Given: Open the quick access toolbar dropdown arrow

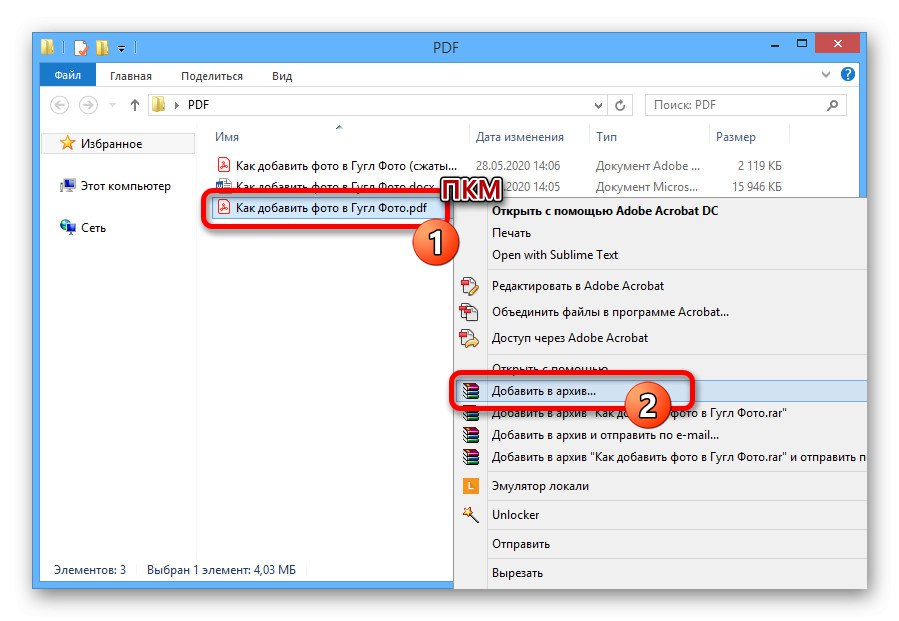Looking at the screenshot, I should pos(124,47).
